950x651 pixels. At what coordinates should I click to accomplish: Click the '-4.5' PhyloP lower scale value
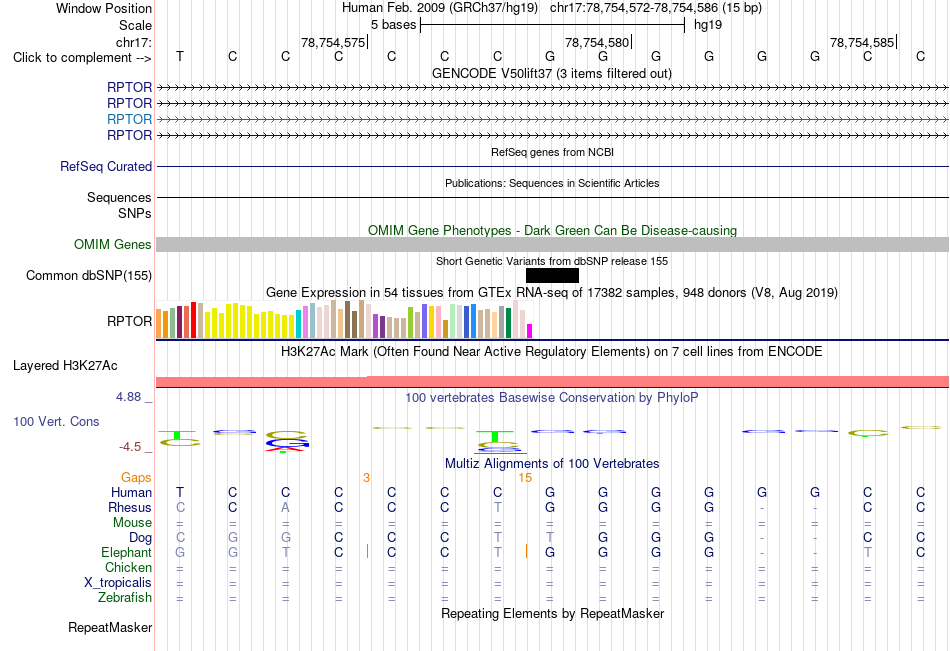(x=130, y=447)
